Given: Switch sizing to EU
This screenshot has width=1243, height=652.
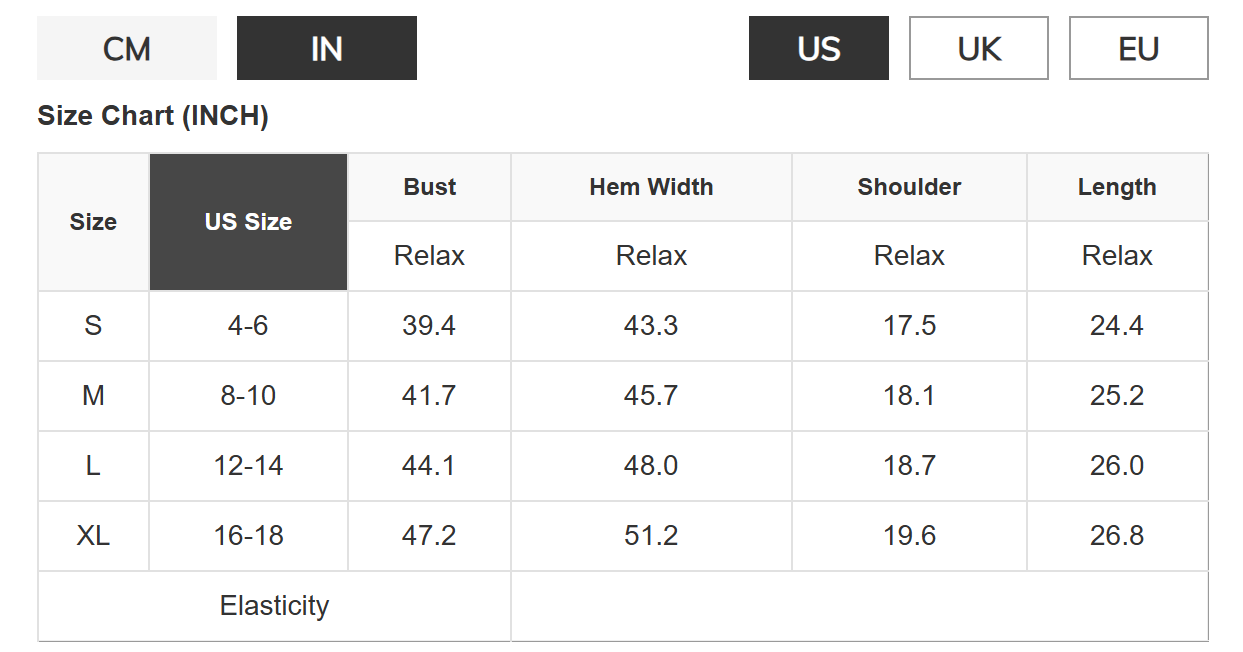Looking at the screenshot, I should 1139,48.
